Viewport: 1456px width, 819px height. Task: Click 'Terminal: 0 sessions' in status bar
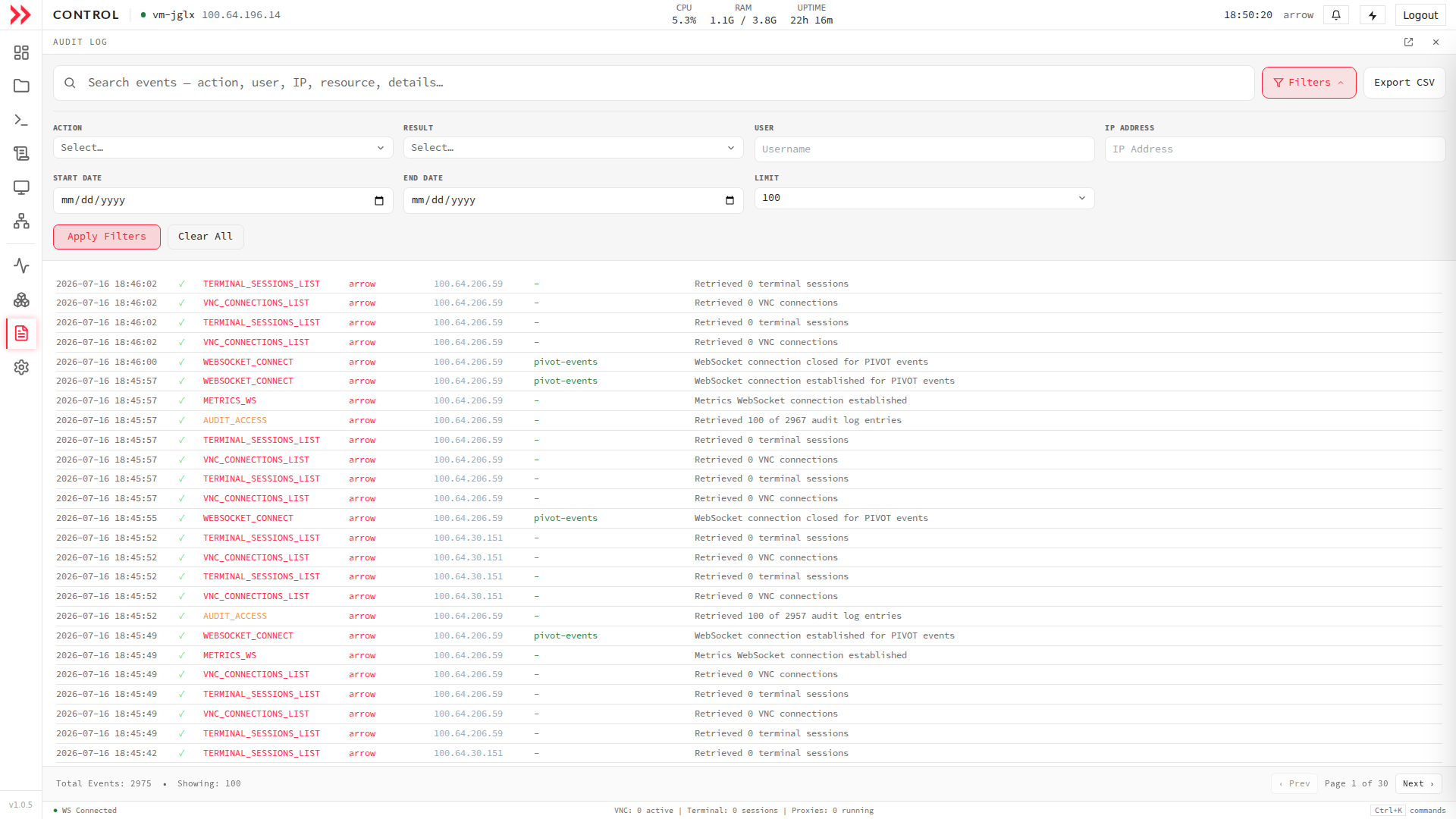tap(733, 810)
